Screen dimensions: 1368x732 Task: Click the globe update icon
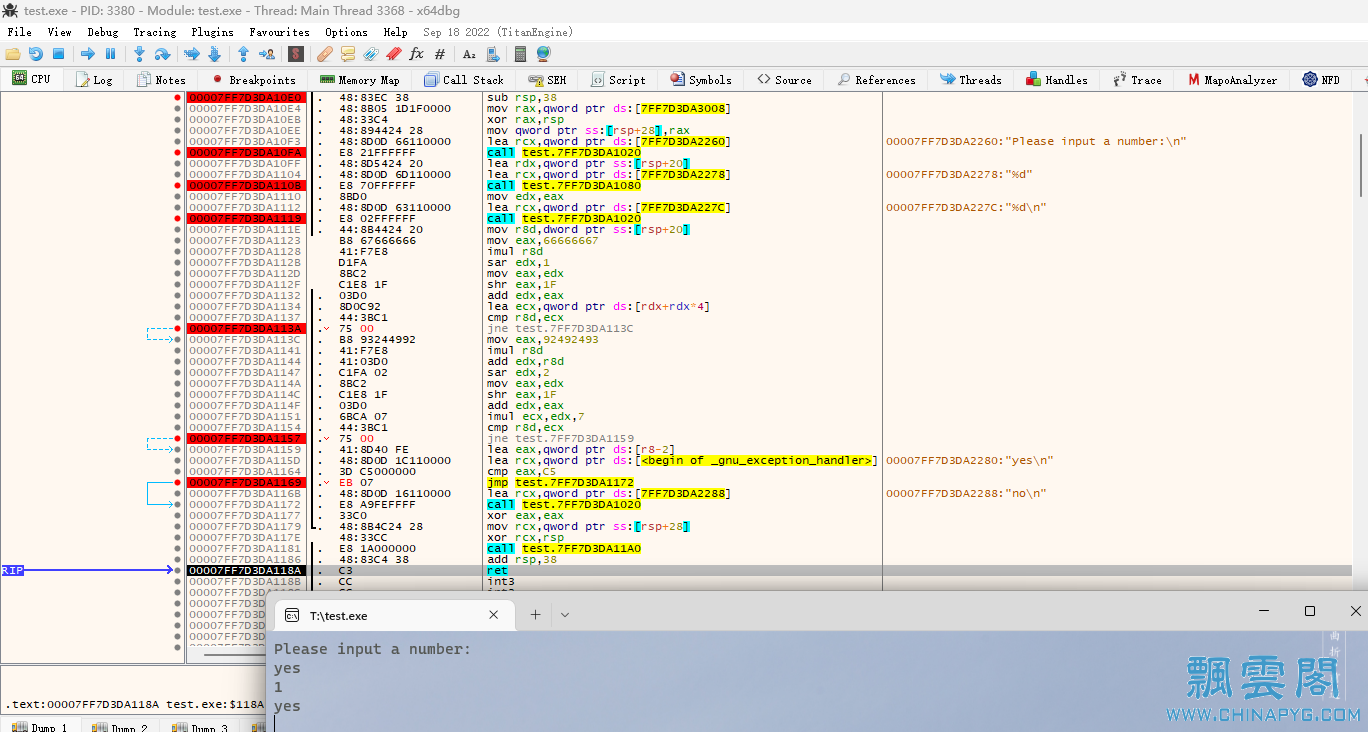[x=543, y=54]
